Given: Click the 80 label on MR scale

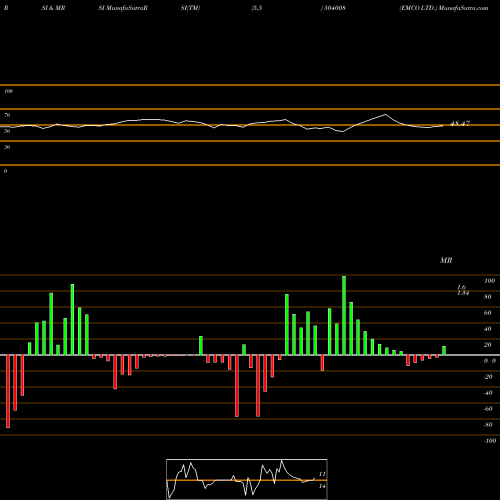Looking at the screenshot, I should pyautogui.click(x=488, y=297).
